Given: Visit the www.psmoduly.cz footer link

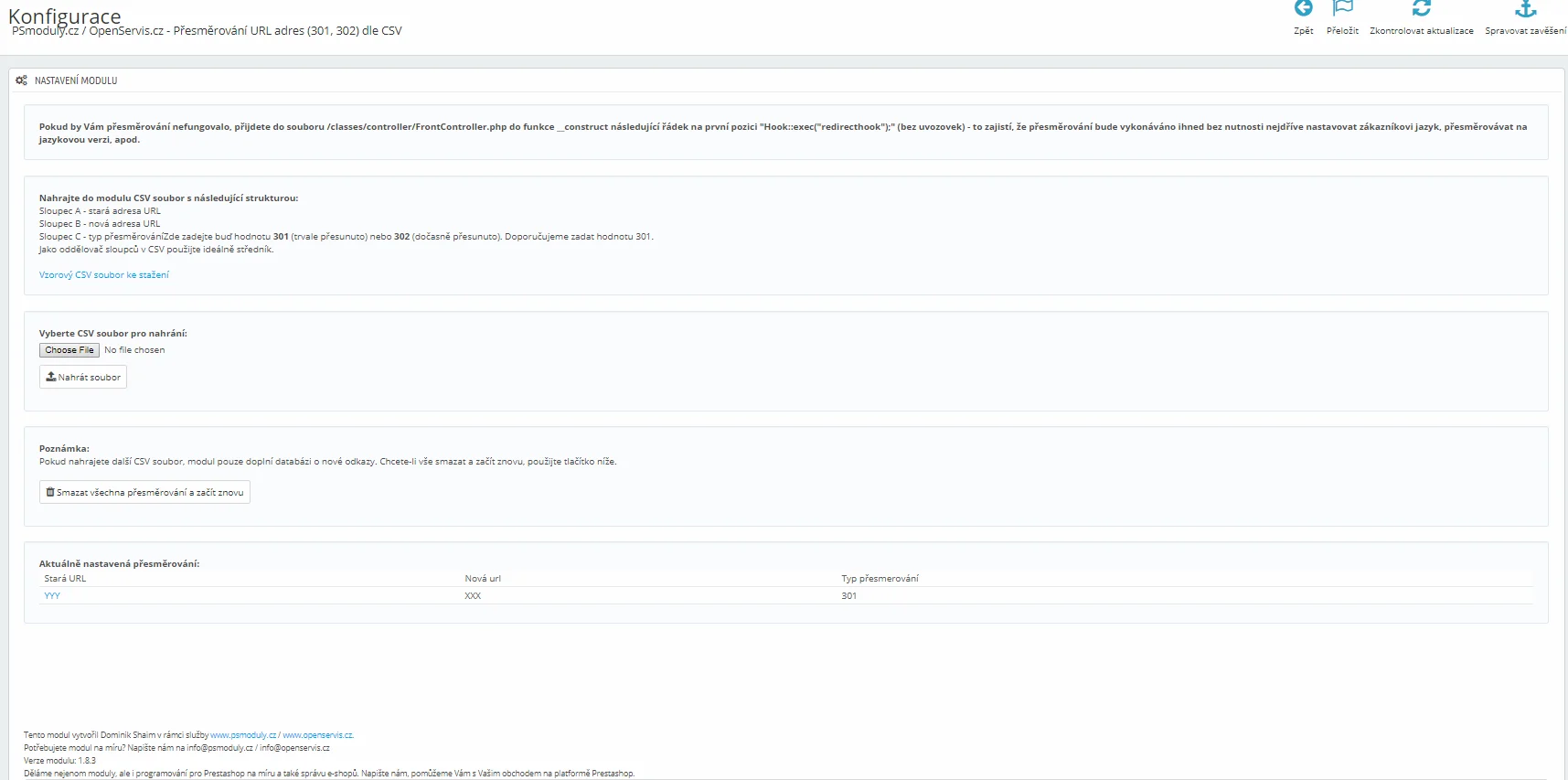Looking at the screenshot, I should [243, 735].
